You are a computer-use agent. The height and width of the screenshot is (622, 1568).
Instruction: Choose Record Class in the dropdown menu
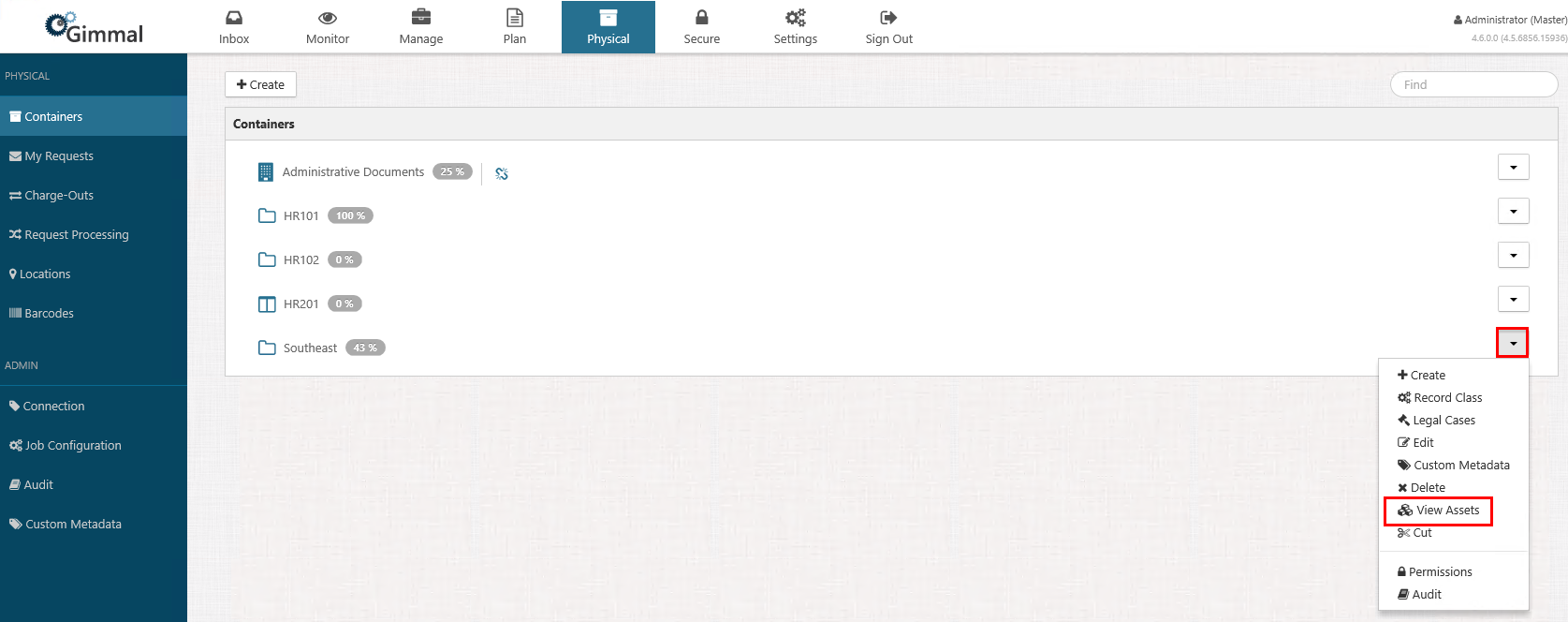(x=1447, y=398)
